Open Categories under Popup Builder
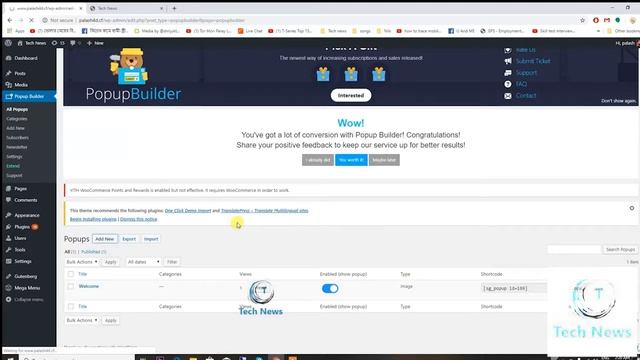The height and width of the screenshot is (360, 640). 17,119
